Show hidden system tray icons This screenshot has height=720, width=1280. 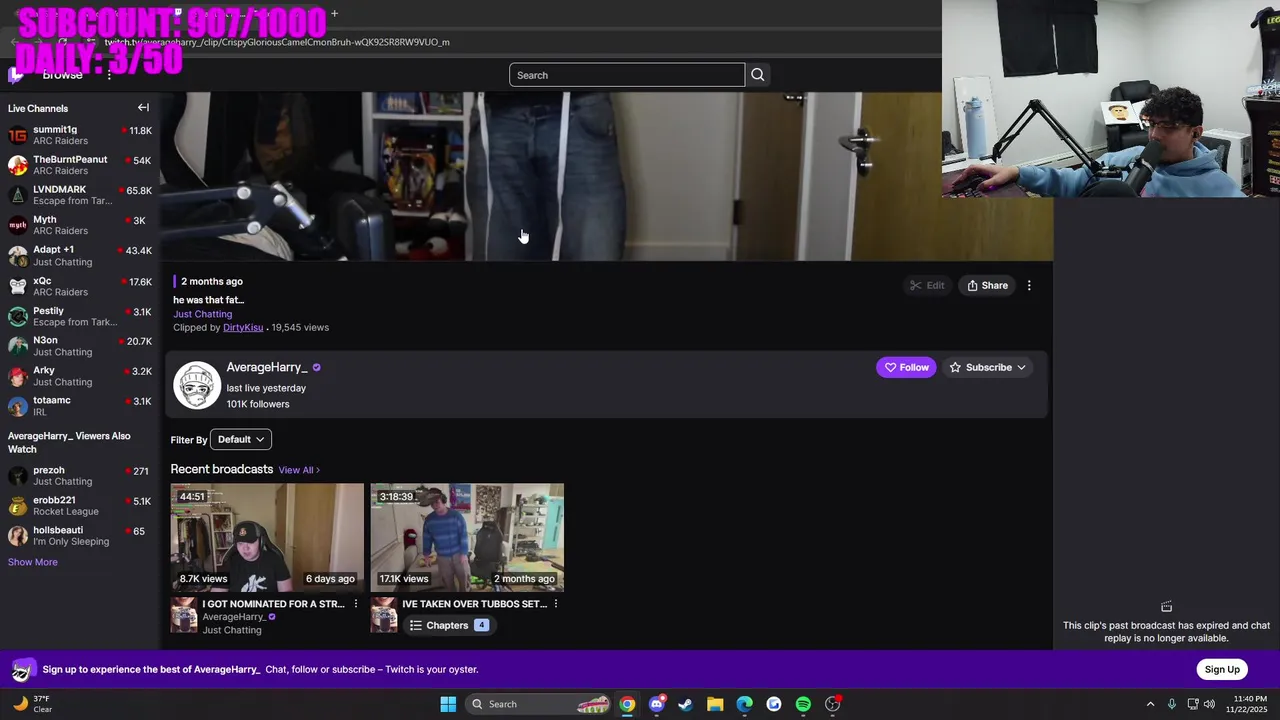point(1150,704)
